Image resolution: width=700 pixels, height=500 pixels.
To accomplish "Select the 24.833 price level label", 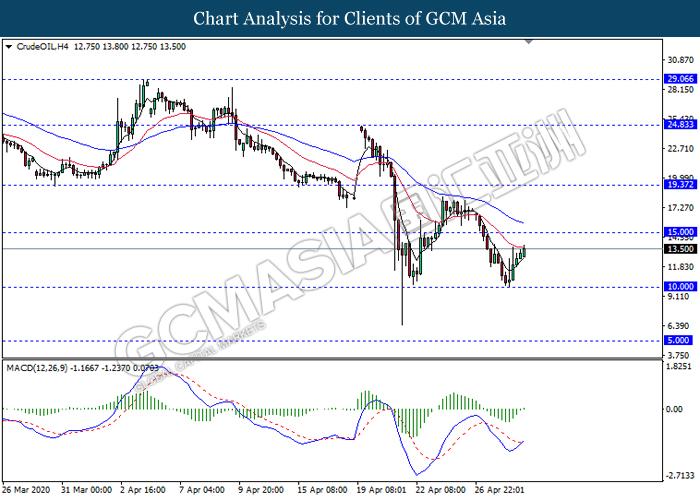I will 680,125.
